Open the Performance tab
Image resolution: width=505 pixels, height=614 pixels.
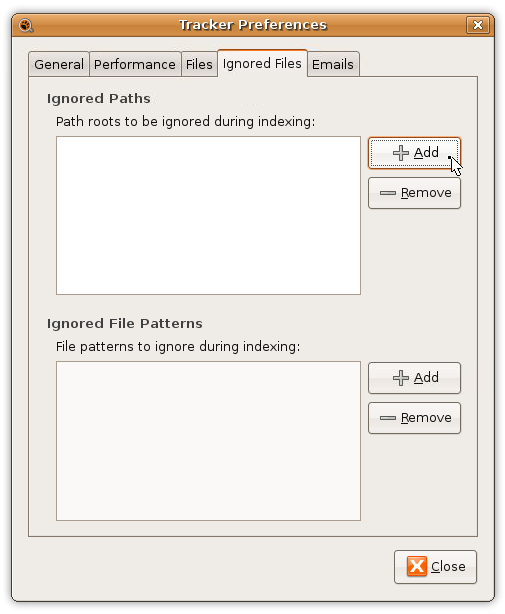135,64
